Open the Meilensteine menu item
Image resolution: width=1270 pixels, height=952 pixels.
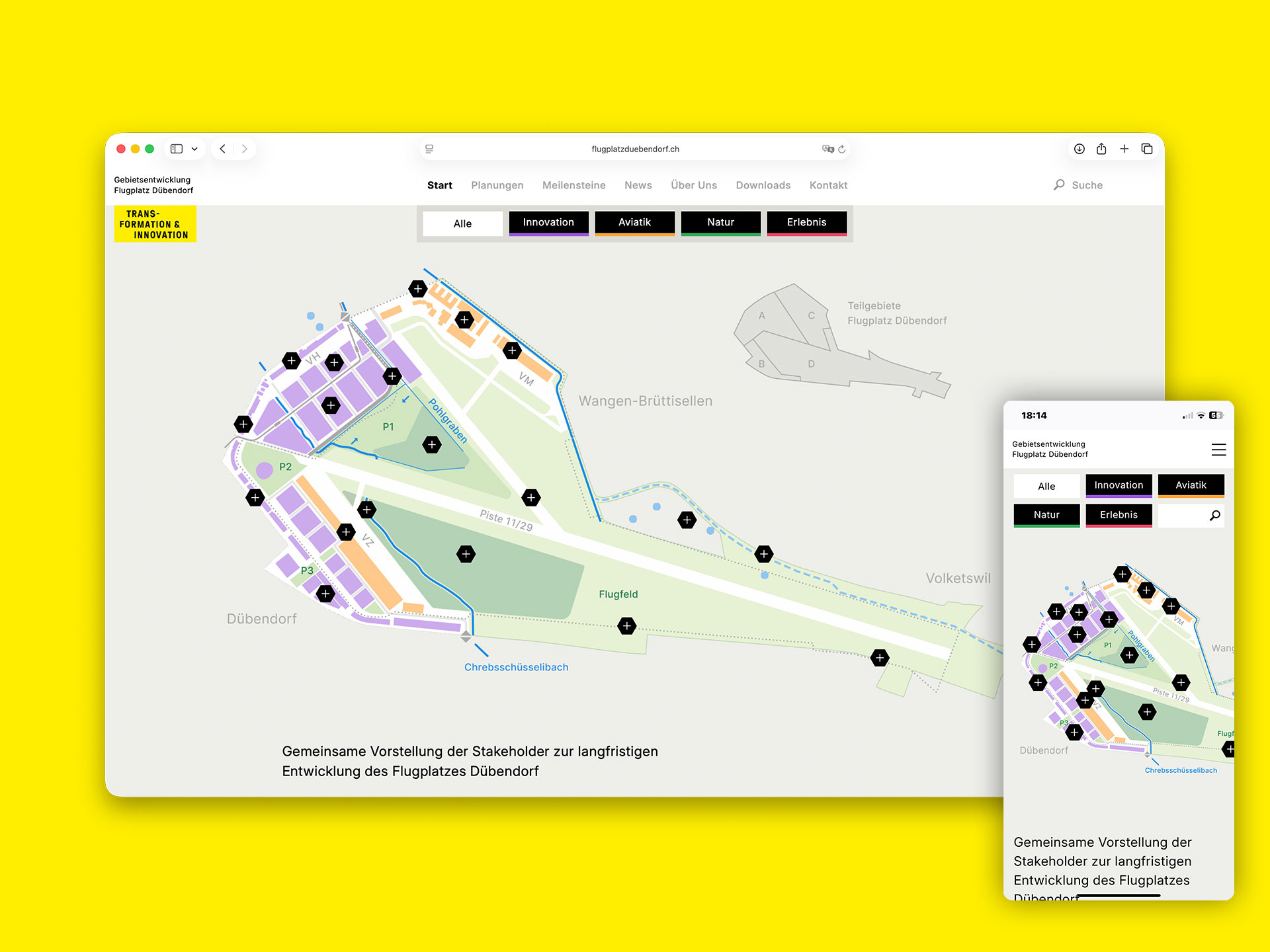pyautogui.click(x=573, y=185)
